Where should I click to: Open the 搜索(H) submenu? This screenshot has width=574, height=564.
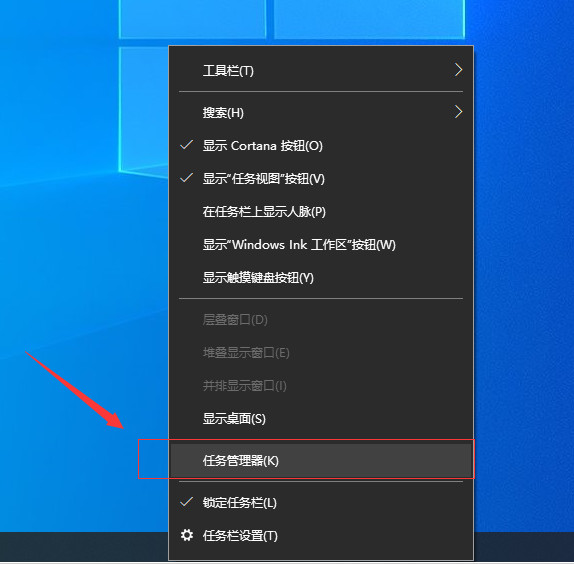[321, 112]
